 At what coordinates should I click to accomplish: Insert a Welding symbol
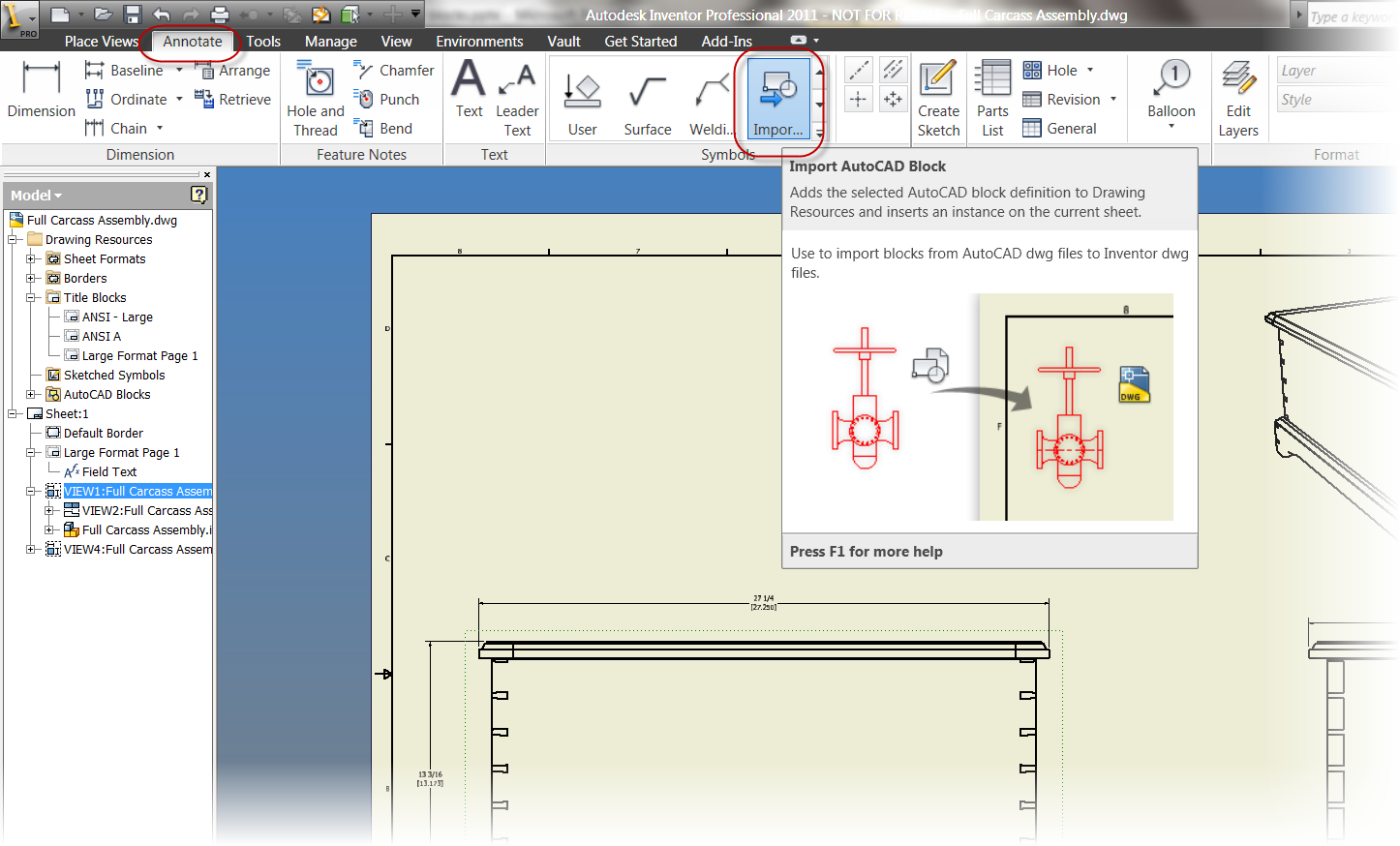click(712, 103)
